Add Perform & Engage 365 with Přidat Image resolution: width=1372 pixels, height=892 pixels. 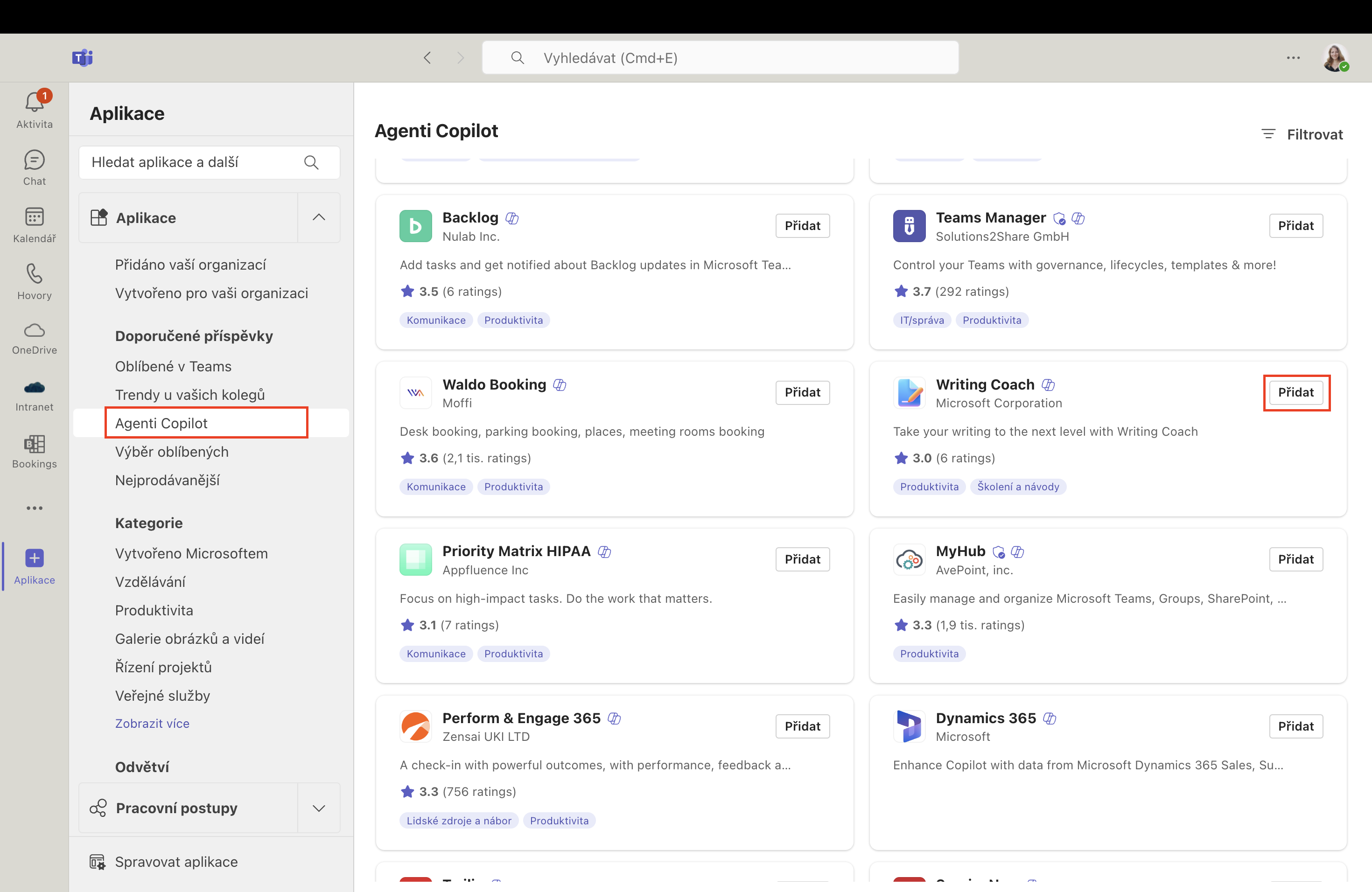[x=803, y=726]
